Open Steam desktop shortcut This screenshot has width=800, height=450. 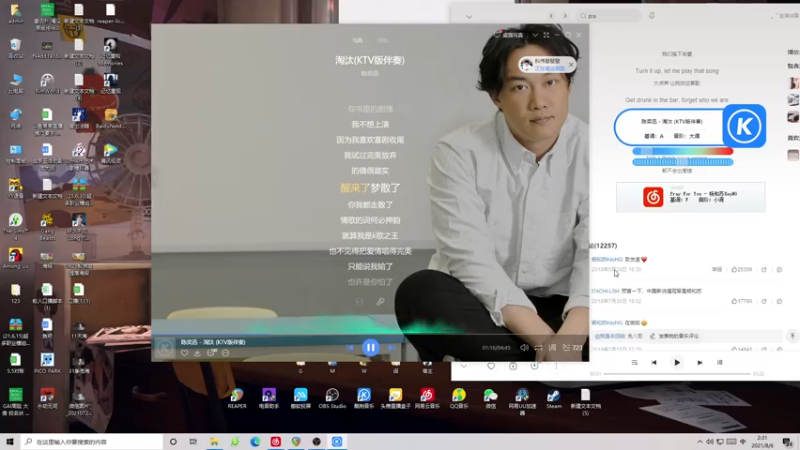554,398
